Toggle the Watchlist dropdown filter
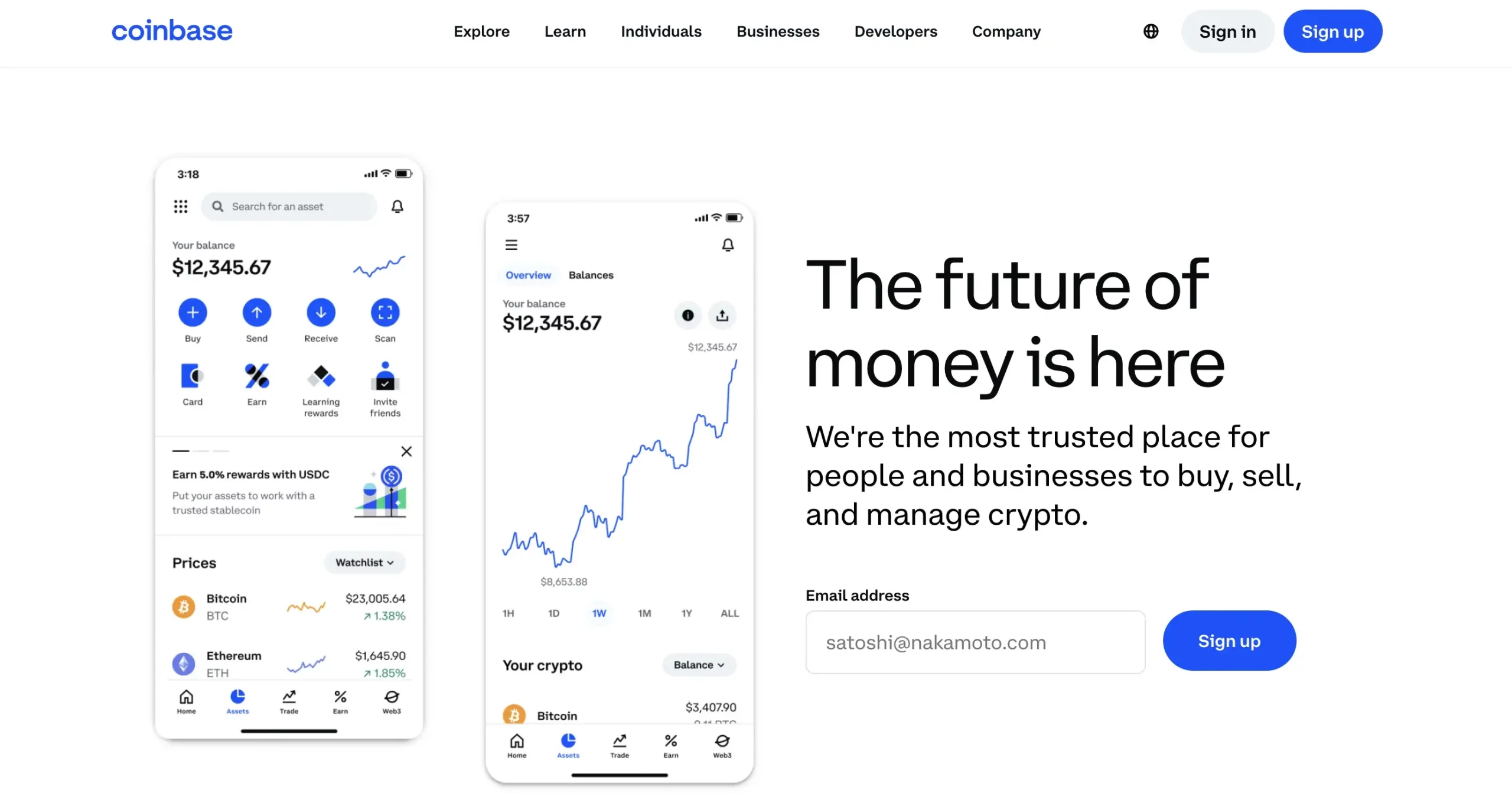 365,562
